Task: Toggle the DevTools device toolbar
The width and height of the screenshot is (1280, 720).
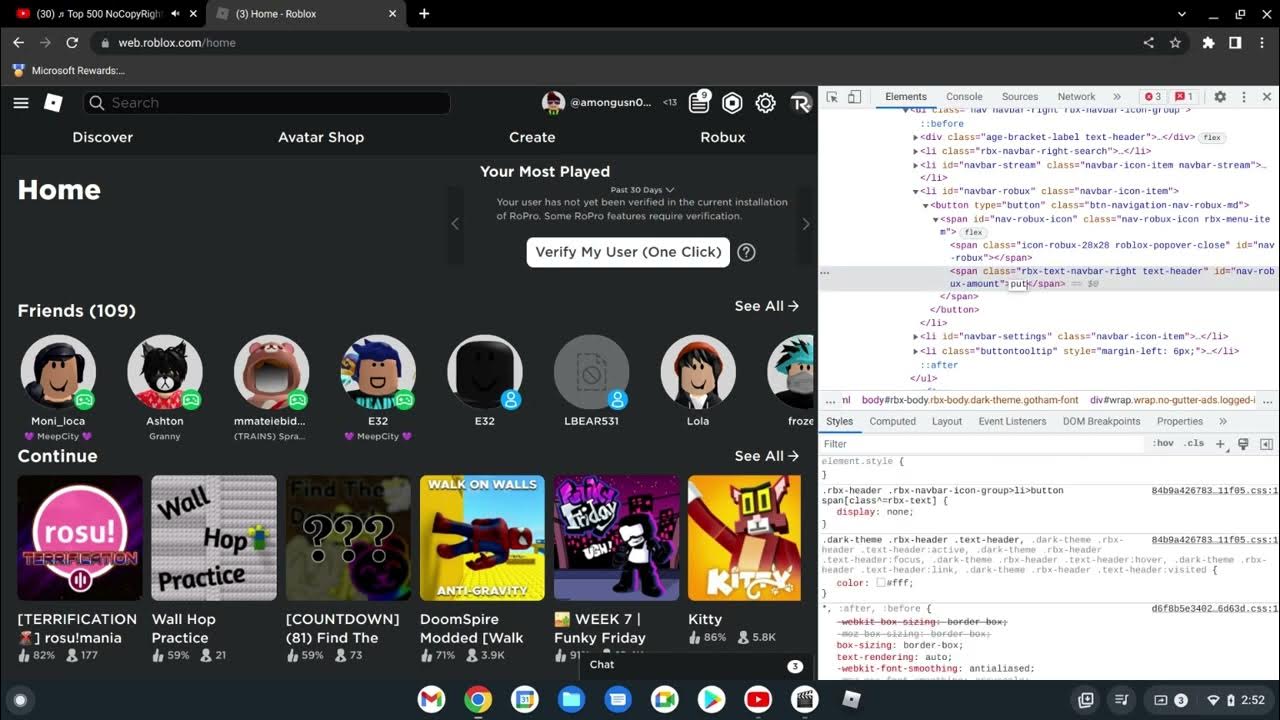Action: pyautogui.click(x=855, y=97)
